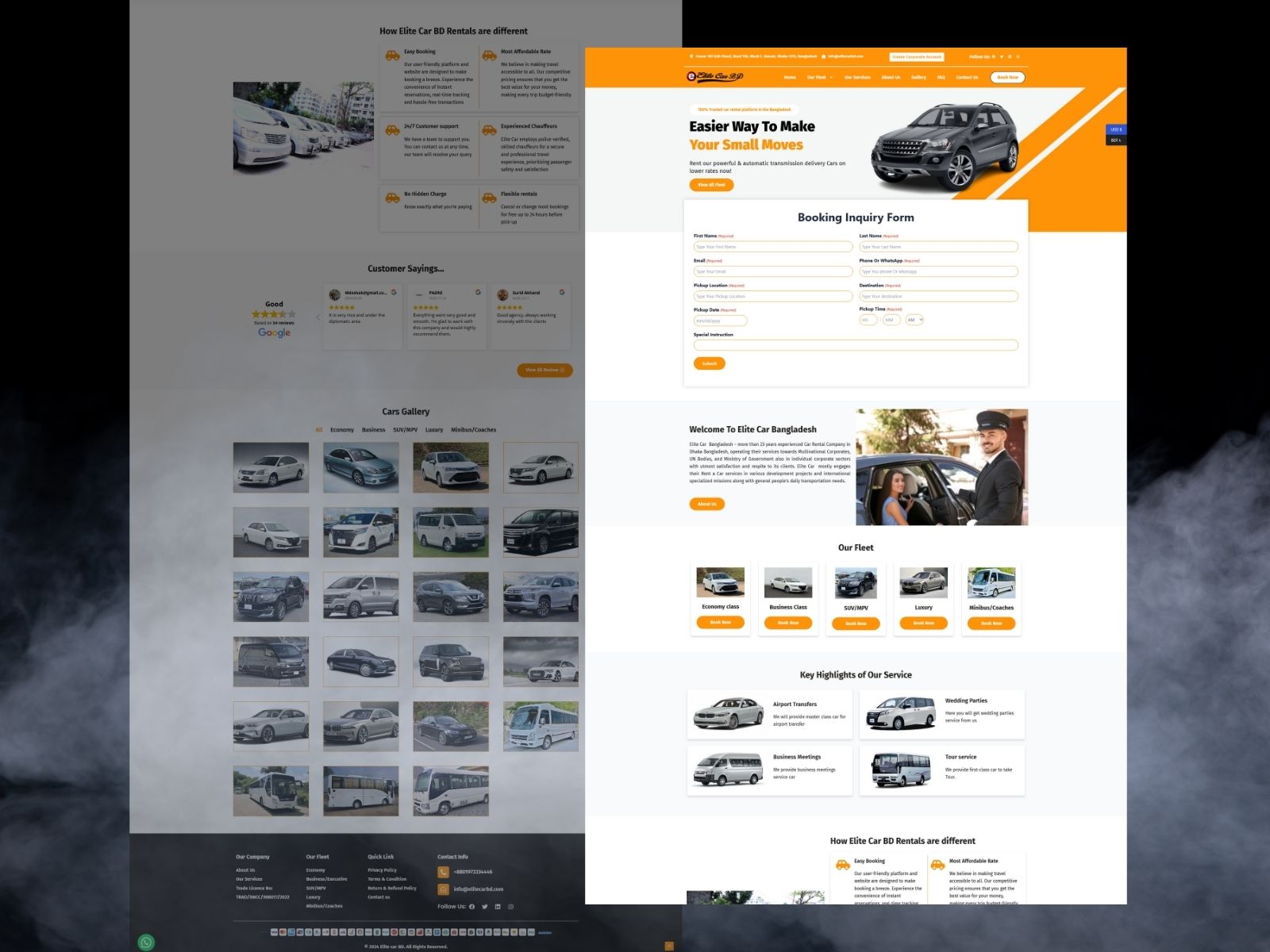The height and width of the screenshot is (952, 1270).
Task: Click Book Now under SUV/MPV card
Action: click(856, 624)
